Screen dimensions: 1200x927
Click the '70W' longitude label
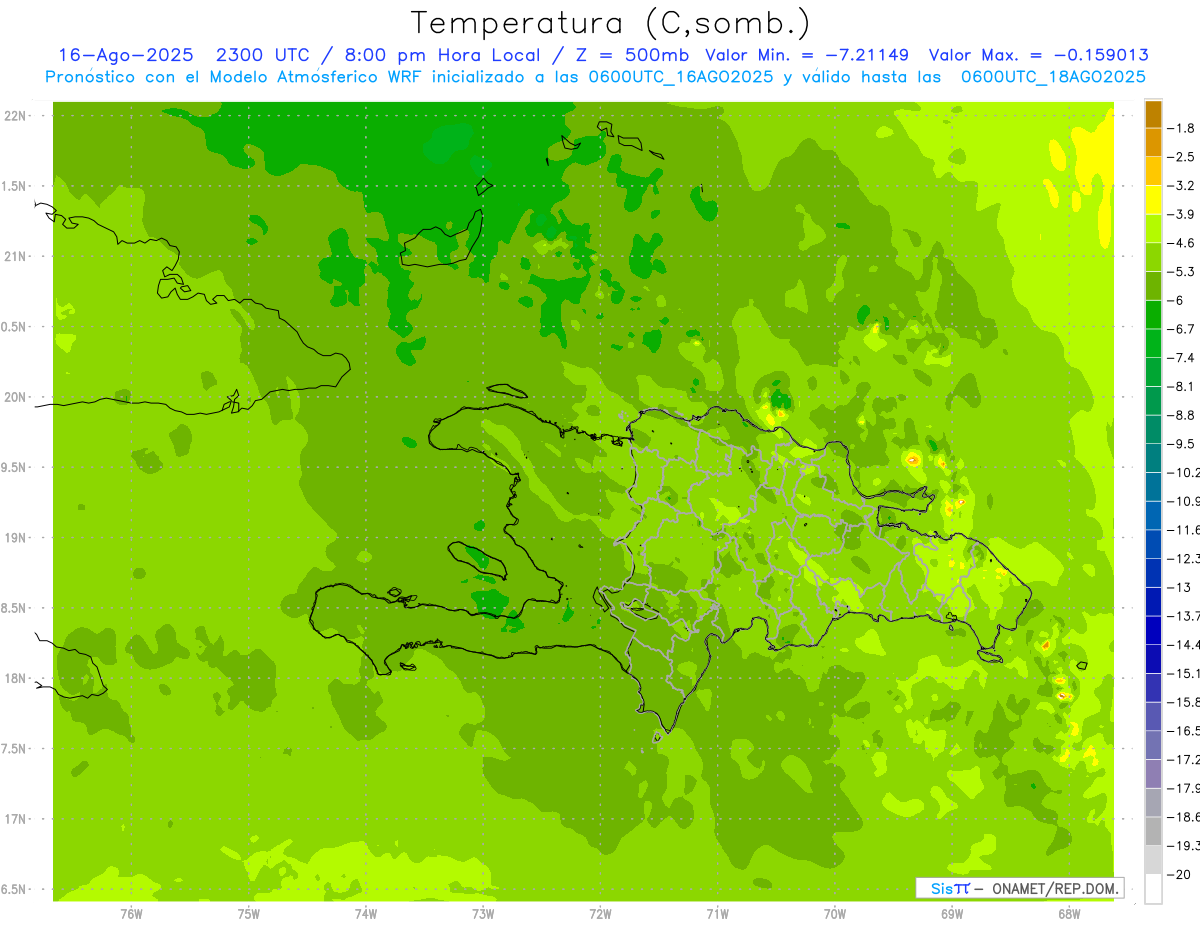click(834, 913)
